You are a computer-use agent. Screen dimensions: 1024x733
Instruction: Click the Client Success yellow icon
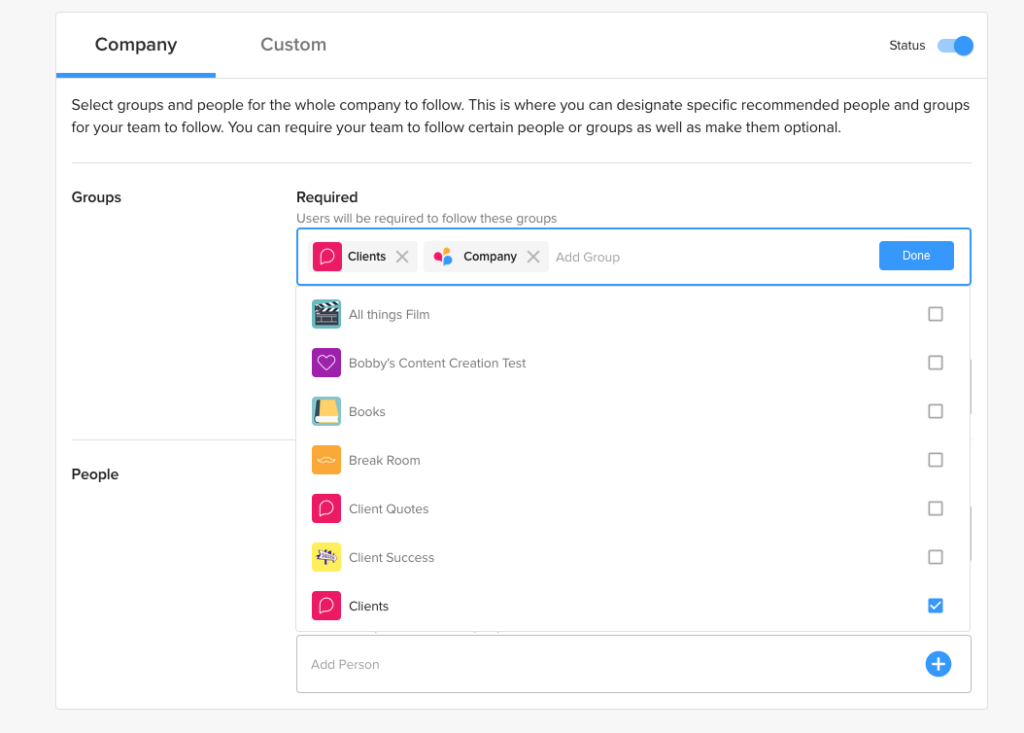[x=326, y=557]
